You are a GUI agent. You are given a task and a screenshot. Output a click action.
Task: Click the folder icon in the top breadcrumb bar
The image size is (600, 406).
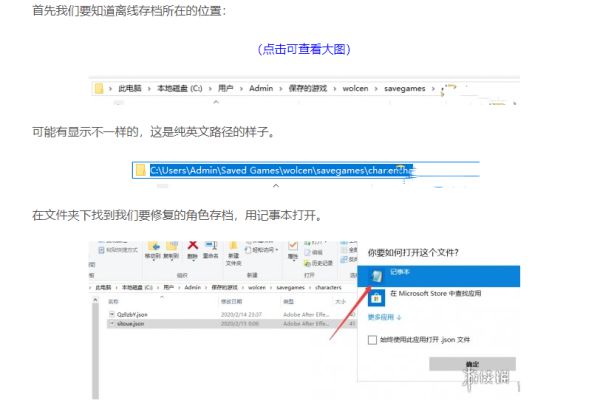[99, 88]
